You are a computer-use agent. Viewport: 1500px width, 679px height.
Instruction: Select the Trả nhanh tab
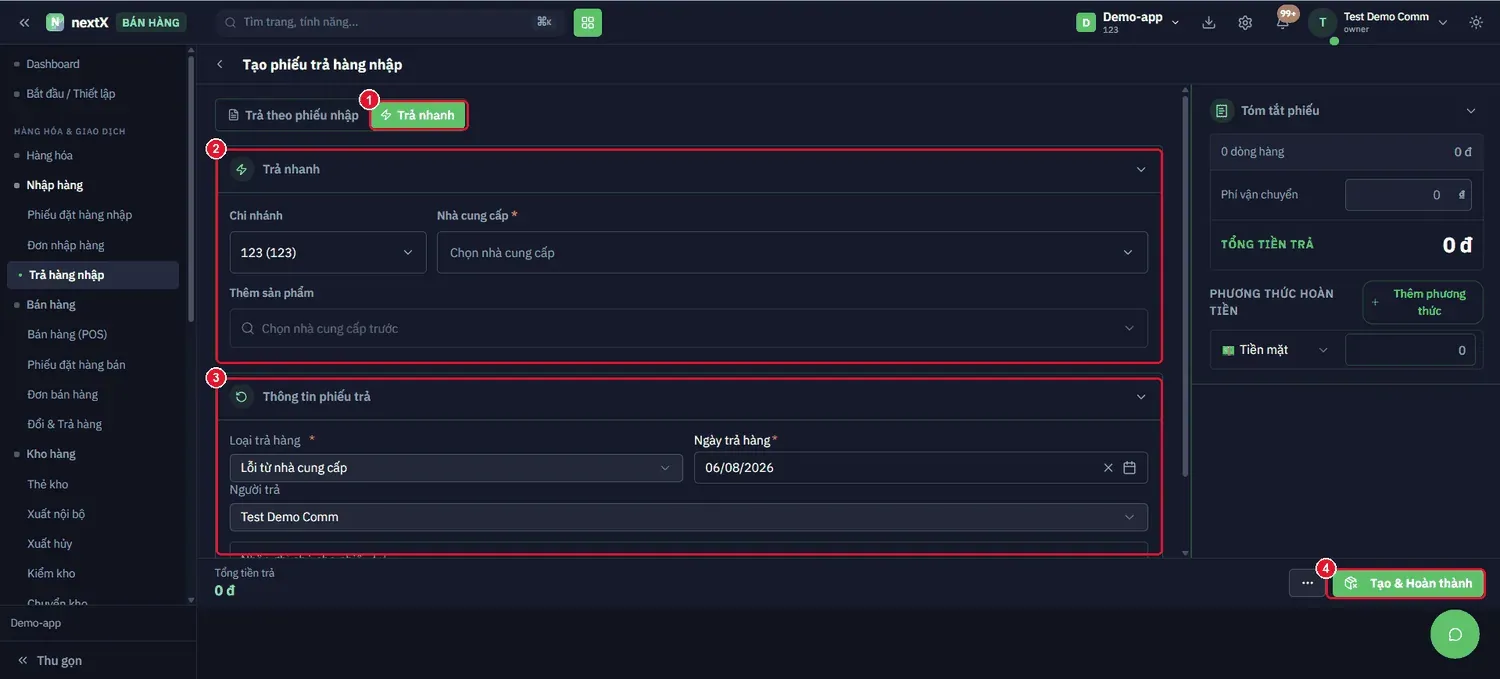point(418,115)
